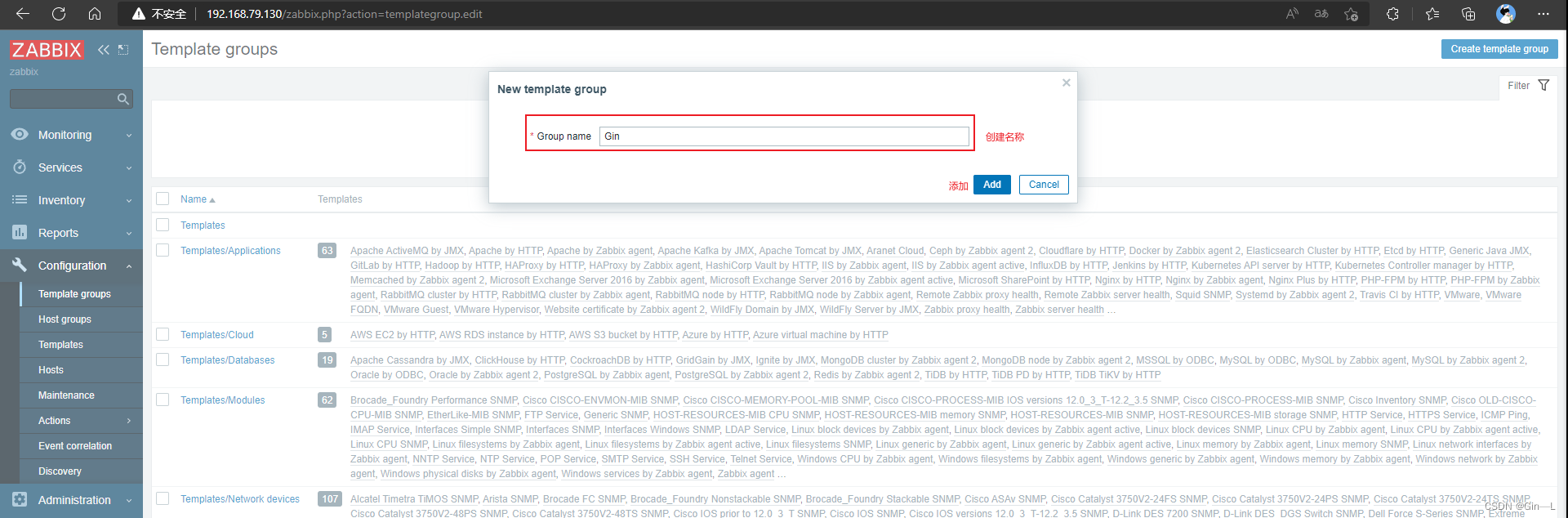The height and width of the screenshot is (518, 1568).
Task: Toggle the select-all checkbox in table header
Action: (x=163, y=199)
